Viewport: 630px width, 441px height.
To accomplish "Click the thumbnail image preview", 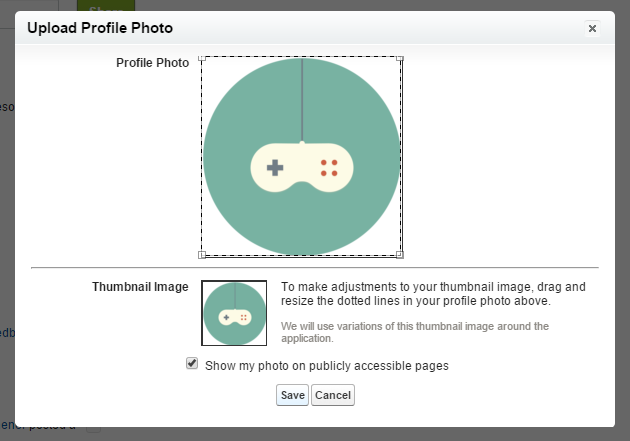I will click(x=234, y=314).
